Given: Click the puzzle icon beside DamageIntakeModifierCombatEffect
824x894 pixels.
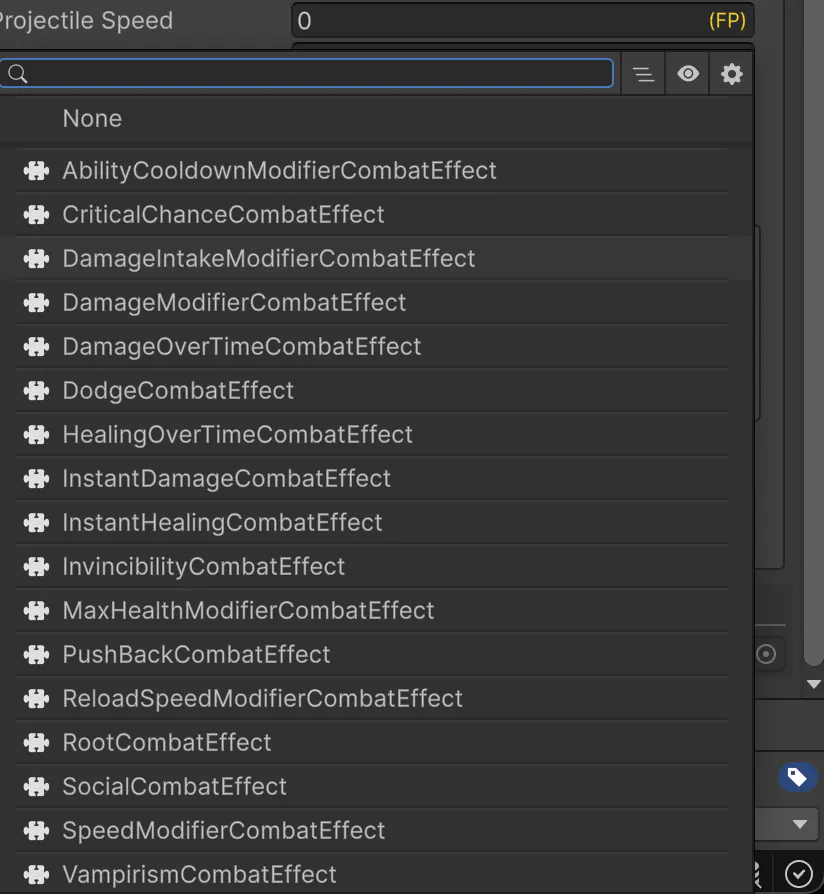Looking at the screenshot, I should [36, 258].
